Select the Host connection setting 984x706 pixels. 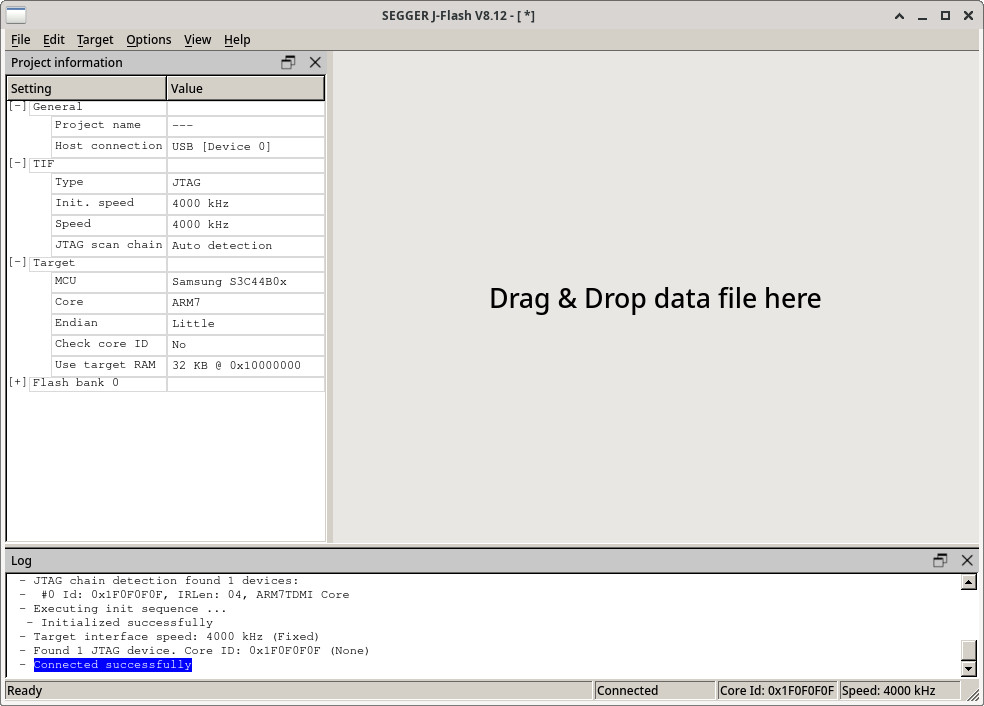tap(109, 146)
